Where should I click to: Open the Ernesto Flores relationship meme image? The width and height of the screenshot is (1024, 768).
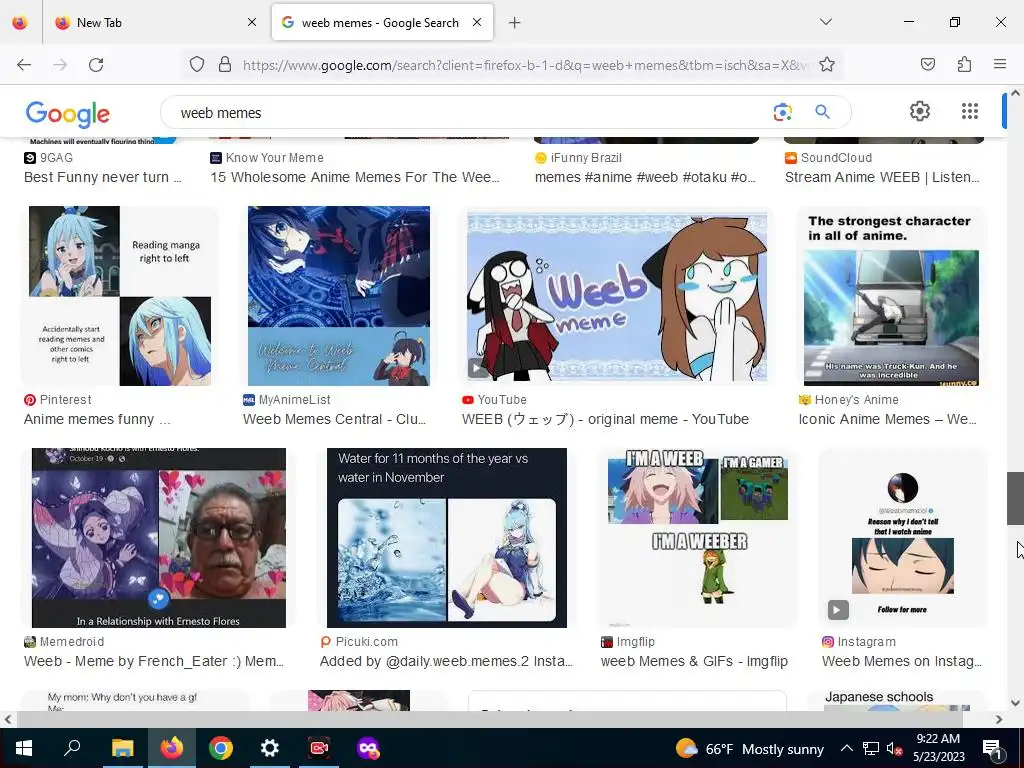click(x=159, y=537)
